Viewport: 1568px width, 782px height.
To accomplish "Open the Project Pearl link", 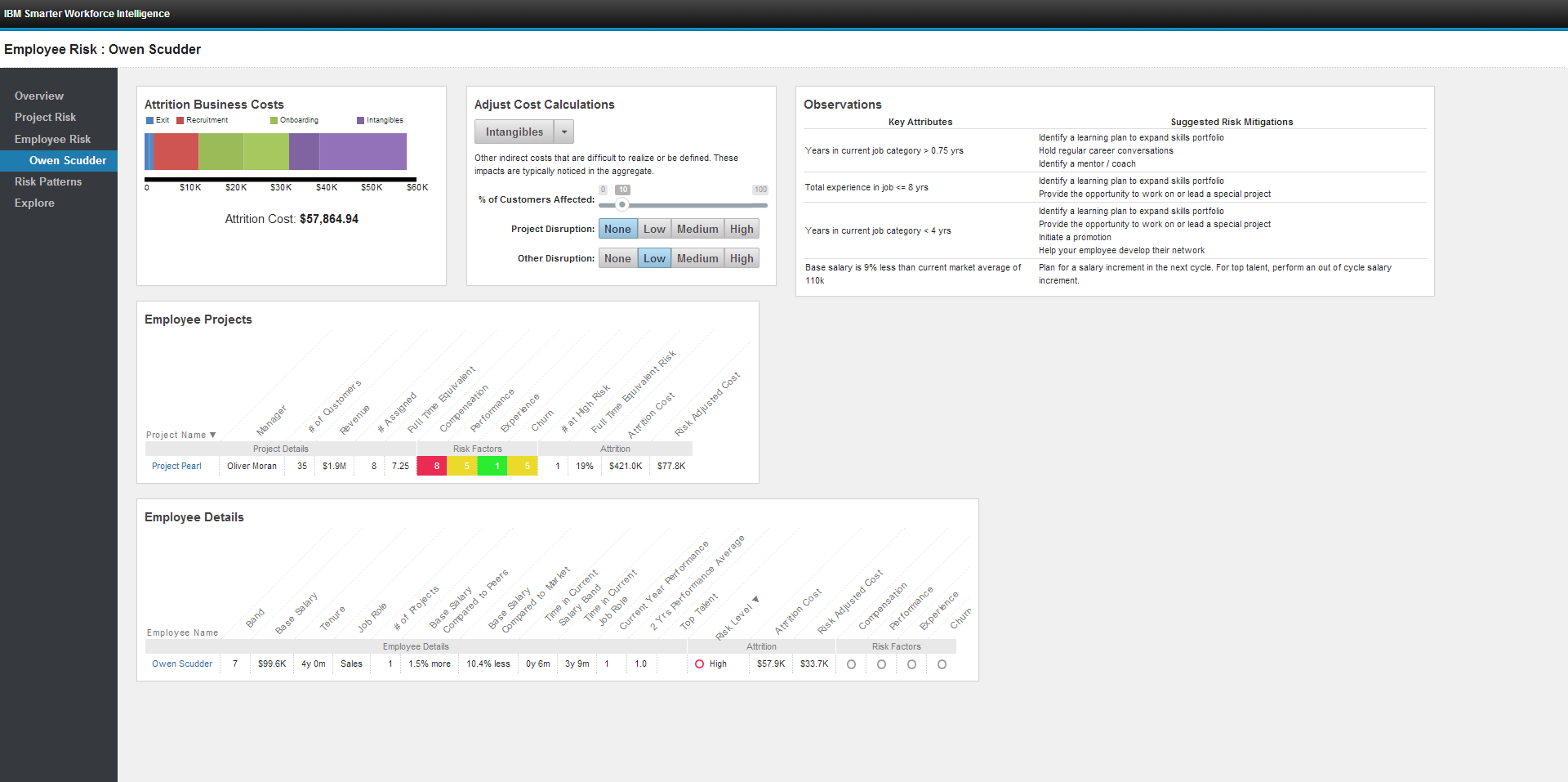I will pyautogui.click(x=176, y=466).
